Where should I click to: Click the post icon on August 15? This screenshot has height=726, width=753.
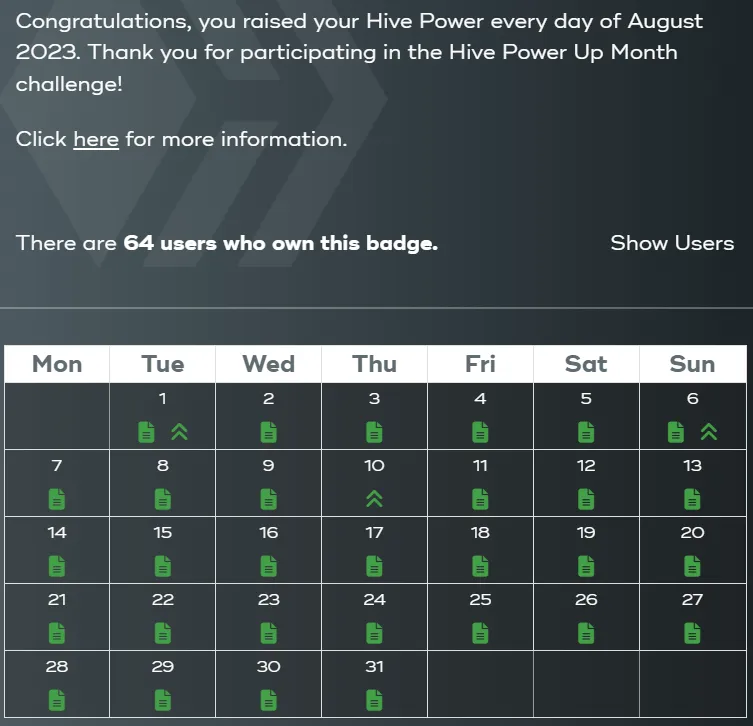pyautogui.click(x=163, y=566)
